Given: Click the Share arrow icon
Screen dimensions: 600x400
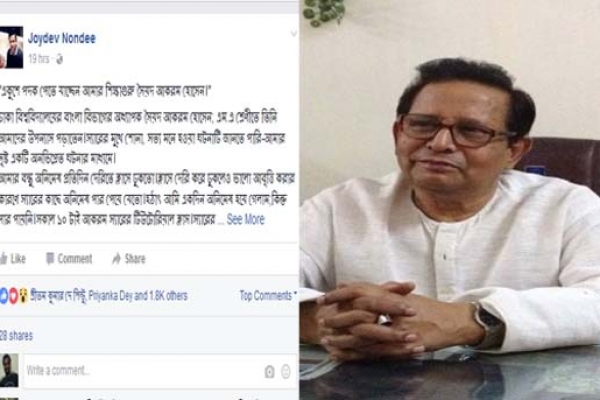Looking at the screenshot, I should click(116, 259).
